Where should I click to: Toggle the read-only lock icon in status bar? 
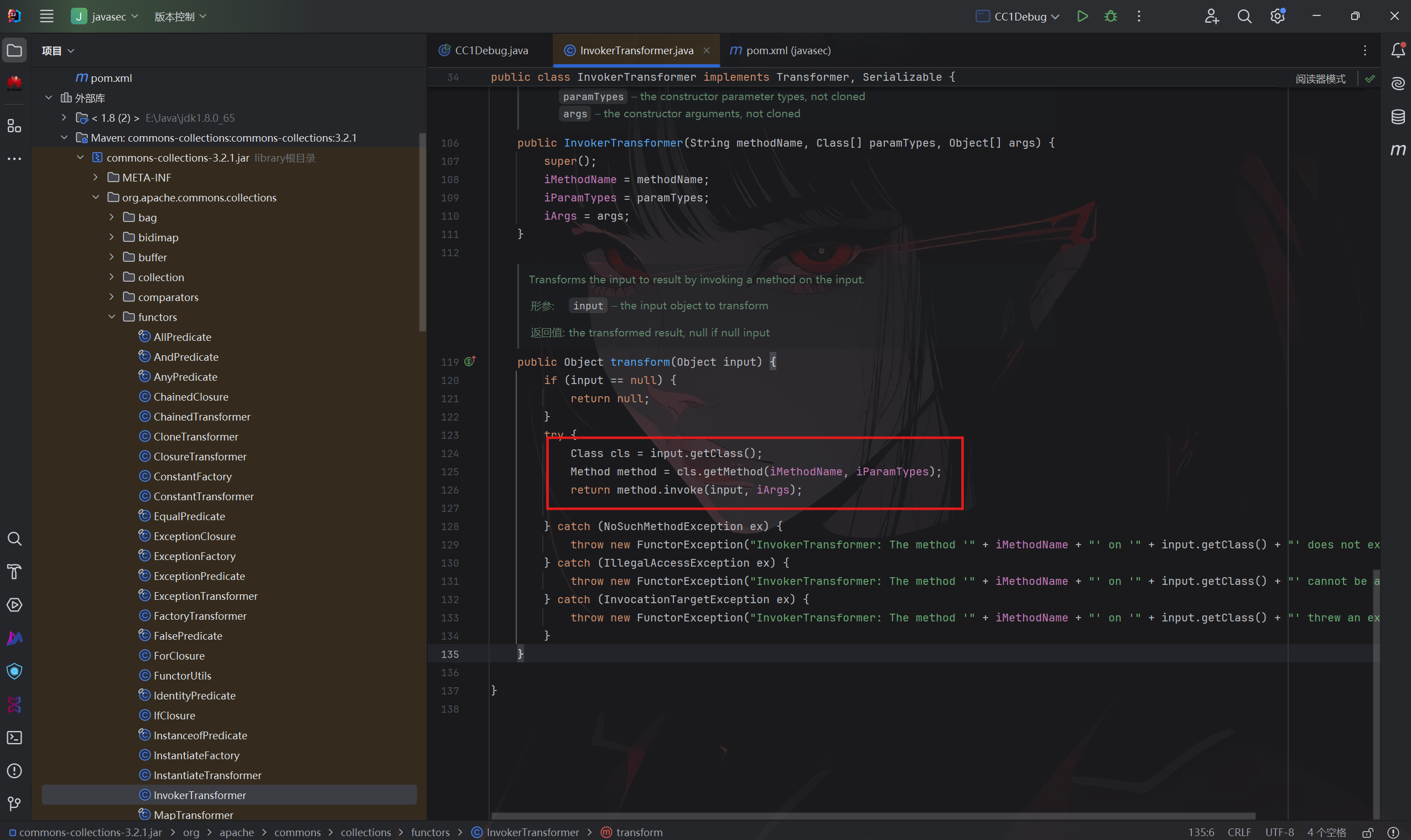[1367, 833]
